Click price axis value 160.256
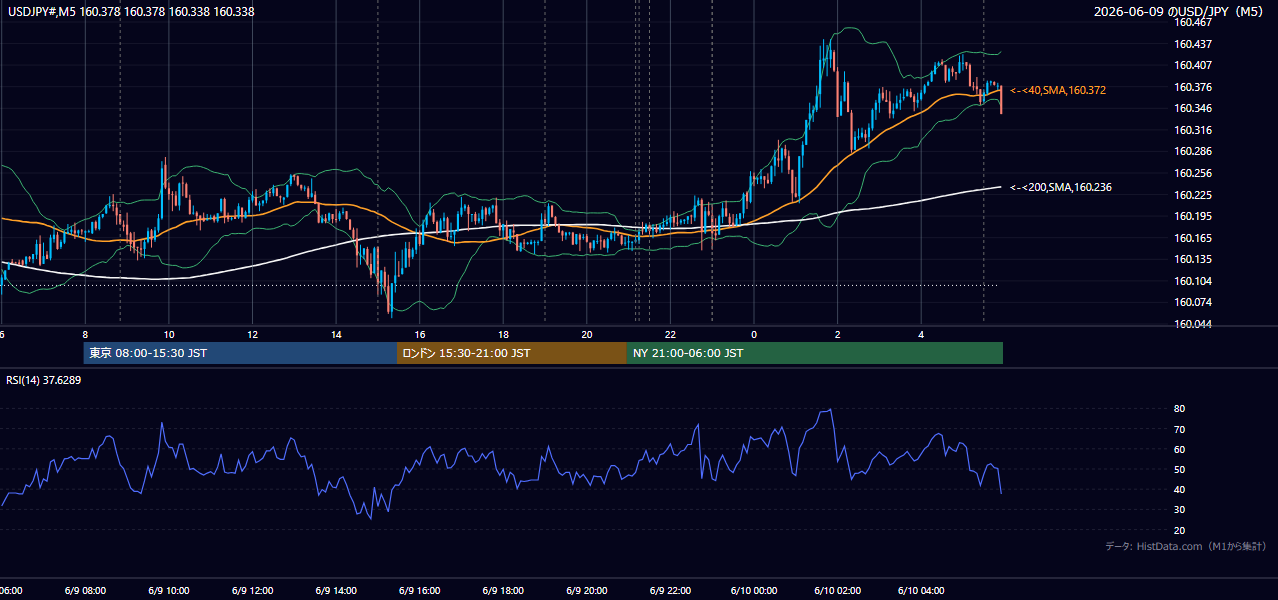Image resolution: width=1278 pixels, height=600 pixels. (x=1192, y=173)
